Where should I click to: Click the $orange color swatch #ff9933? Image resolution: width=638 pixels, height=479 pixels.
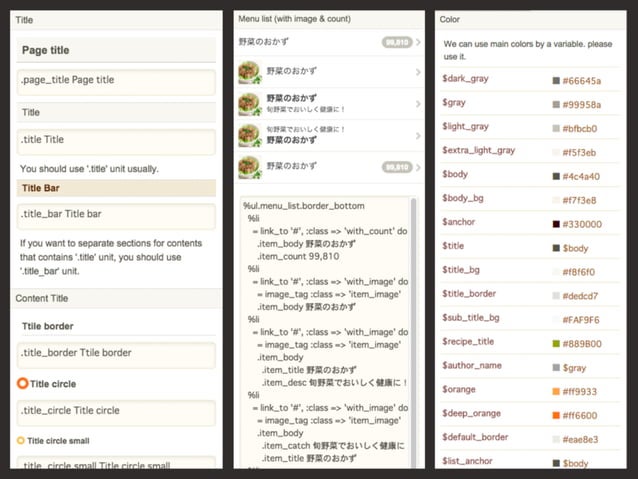pos(556,391)
